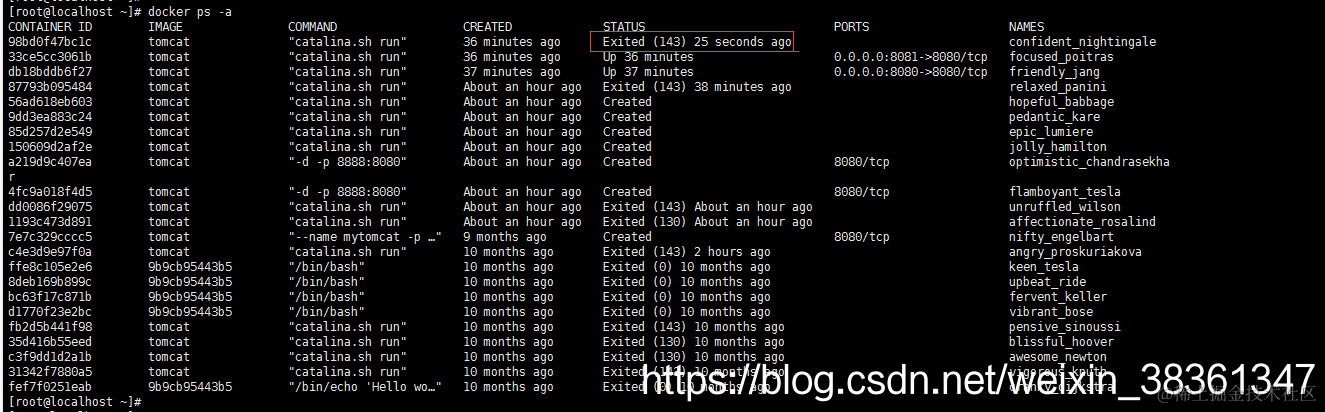Click status 'Exited (143) 2 hours ago'
Screen dimensions: 1325x412
[x=687, y=252]
